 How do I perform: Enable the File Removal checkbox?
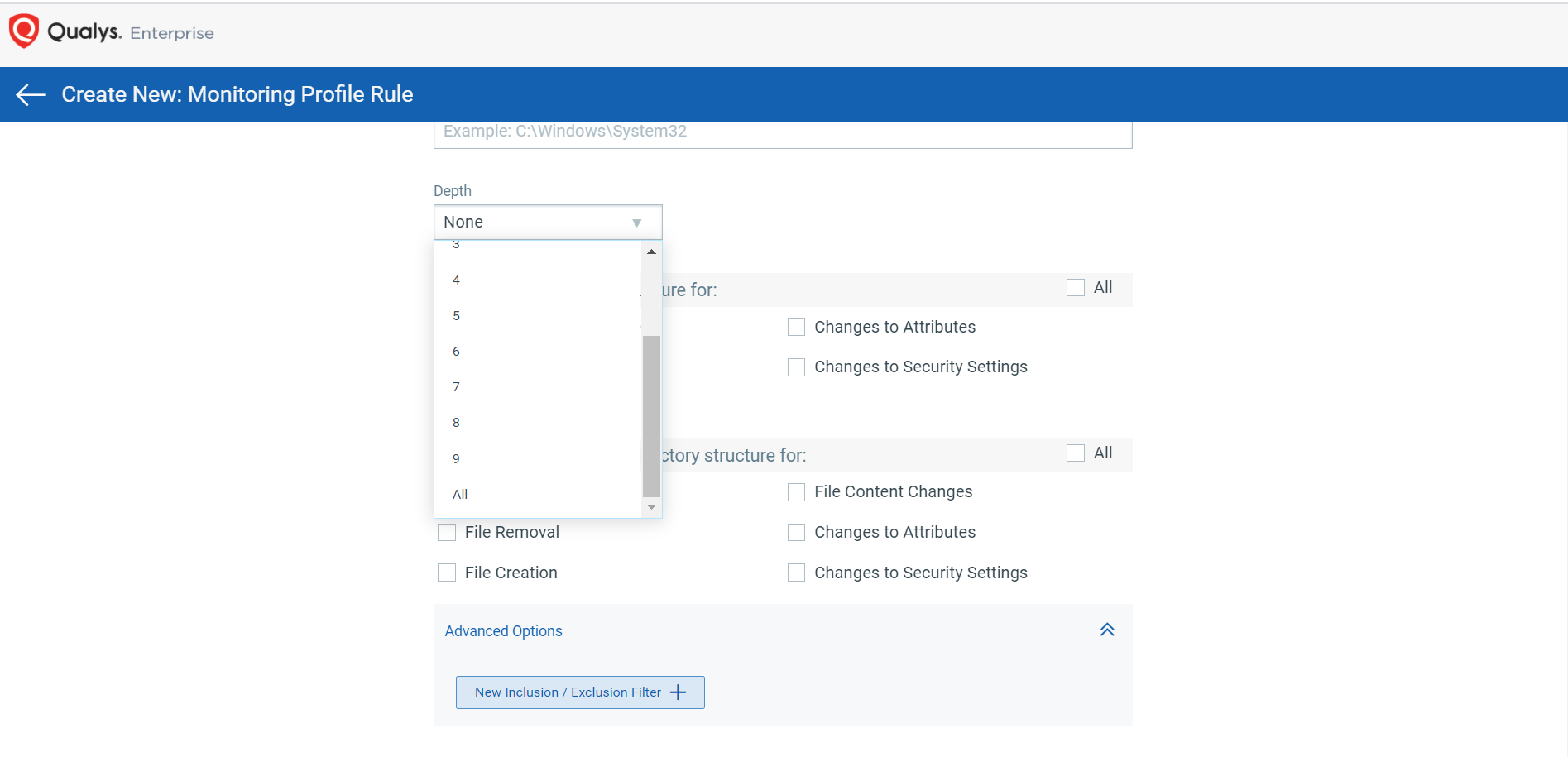447,533
